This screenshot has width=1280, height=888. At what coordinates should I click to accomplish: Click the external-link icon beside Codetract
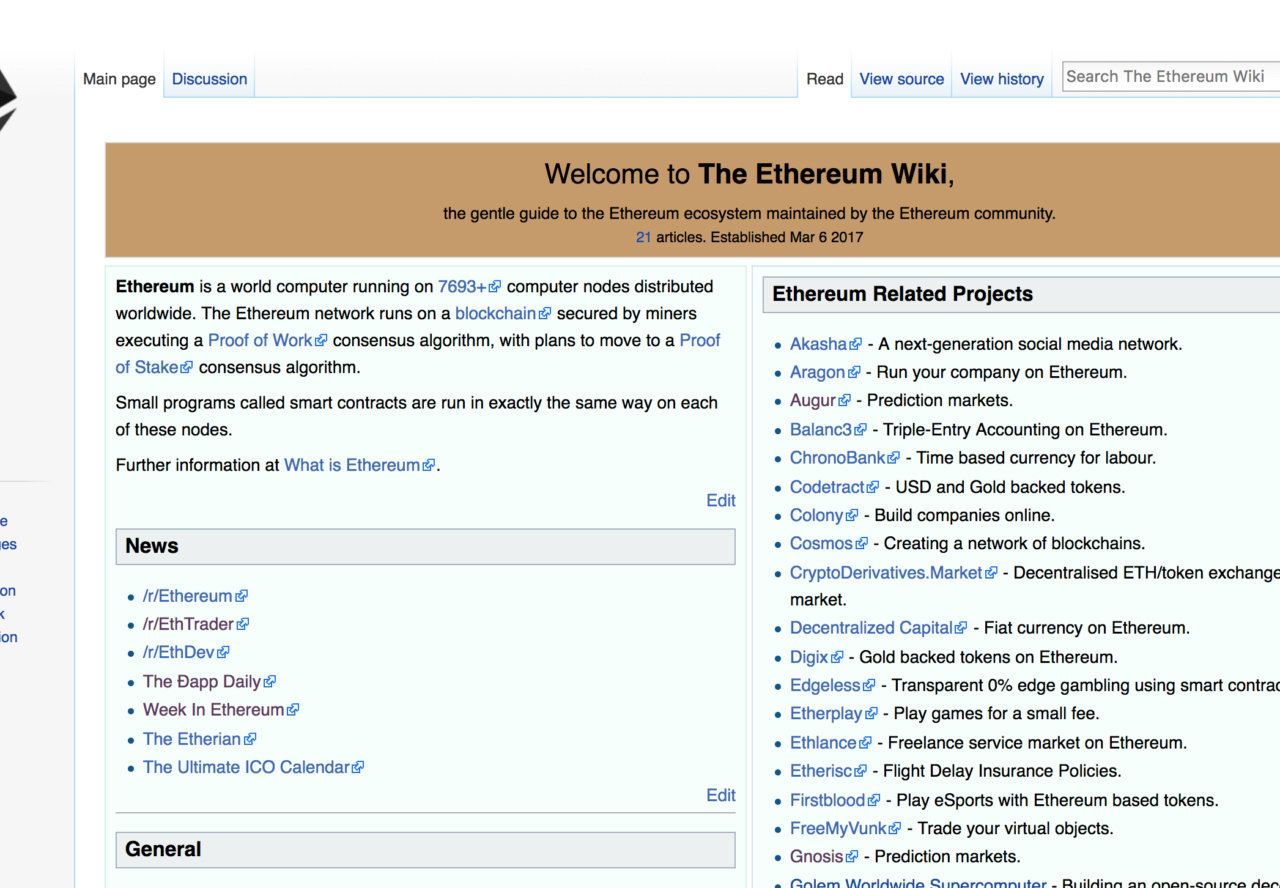[874, 488]
